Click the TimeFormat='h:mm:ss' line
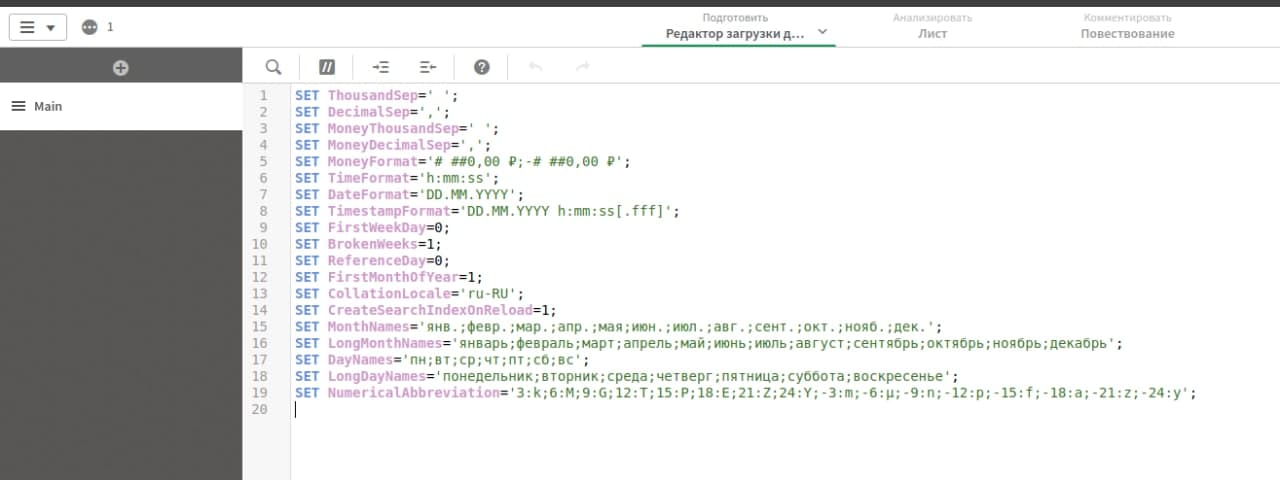Screen dimensions: 1280x480 (x=397, y=178)
